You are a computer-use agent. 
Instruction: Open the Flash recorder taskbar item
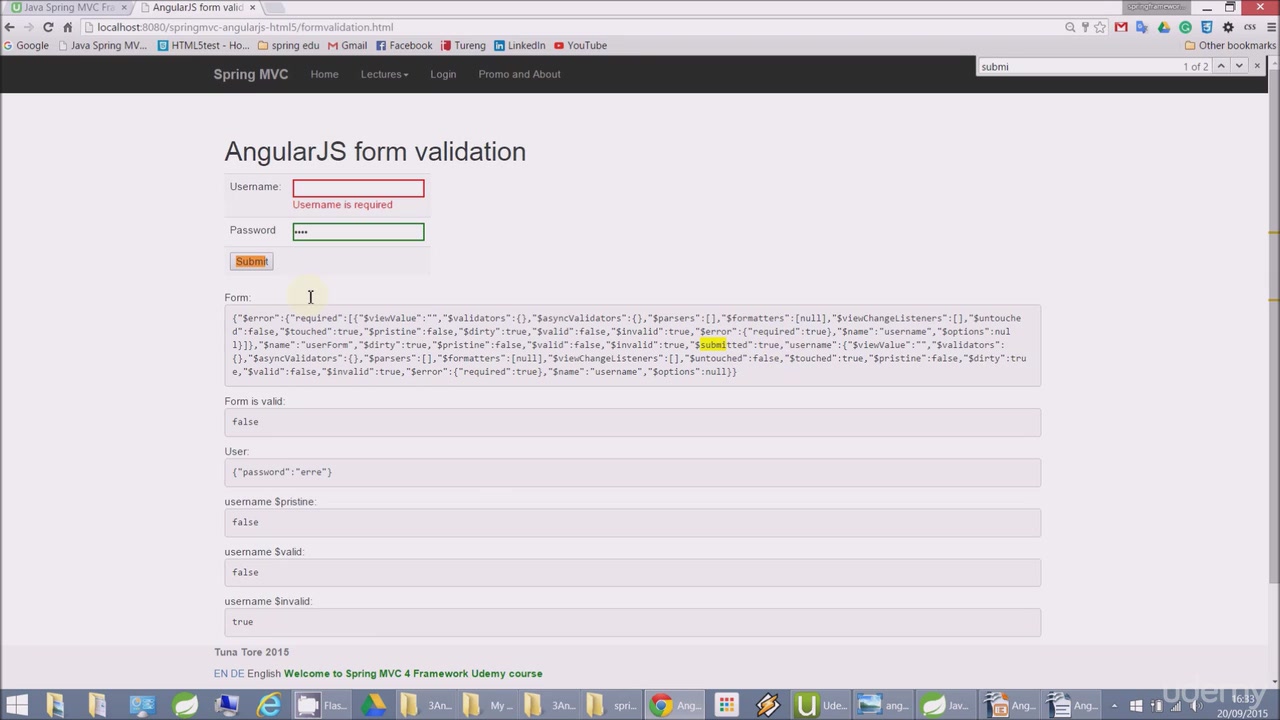pyautogui.click(x=321, y=705)
